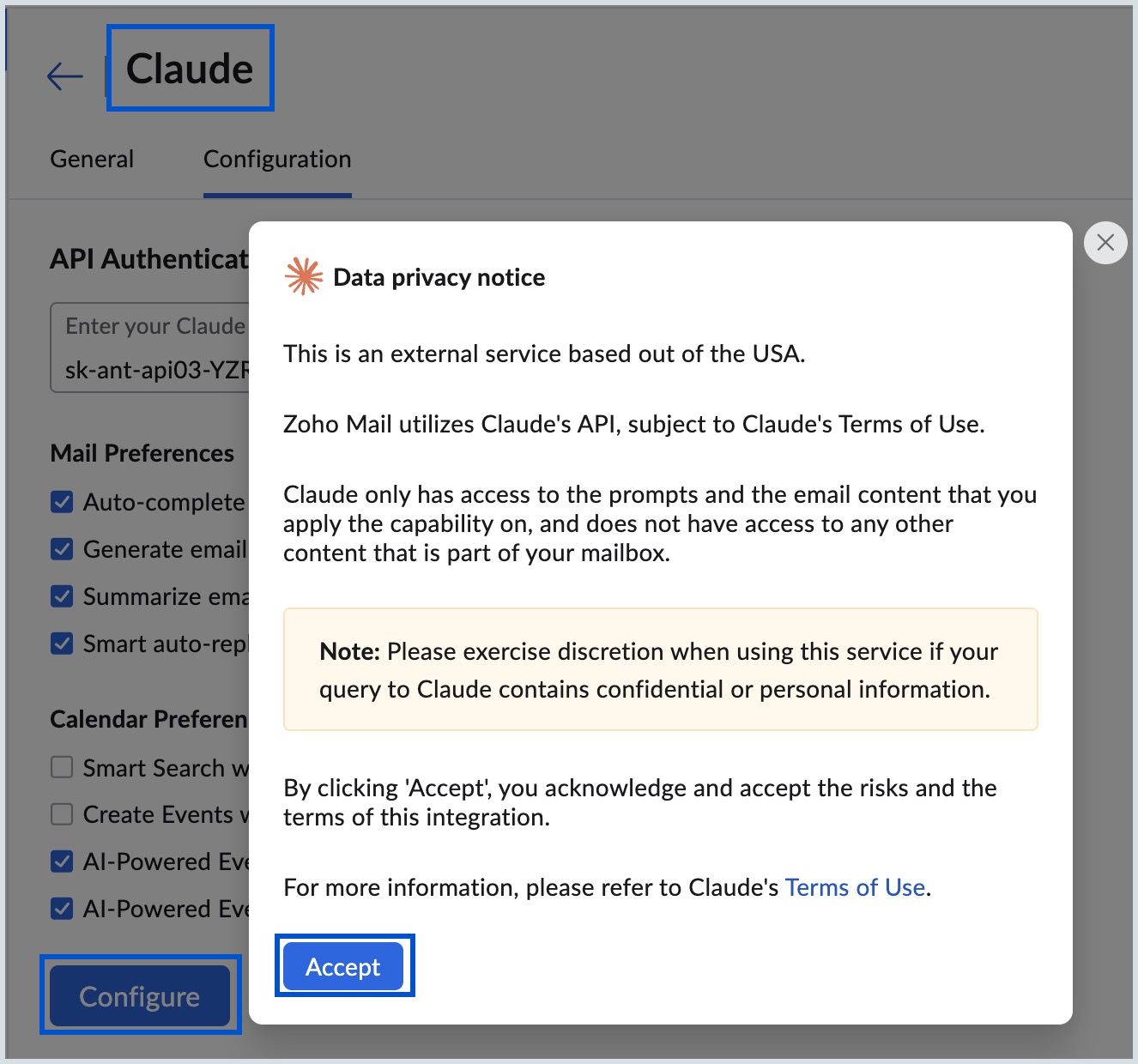Click the Configure button
1138x1064 pixels.
tap(139, 995)
